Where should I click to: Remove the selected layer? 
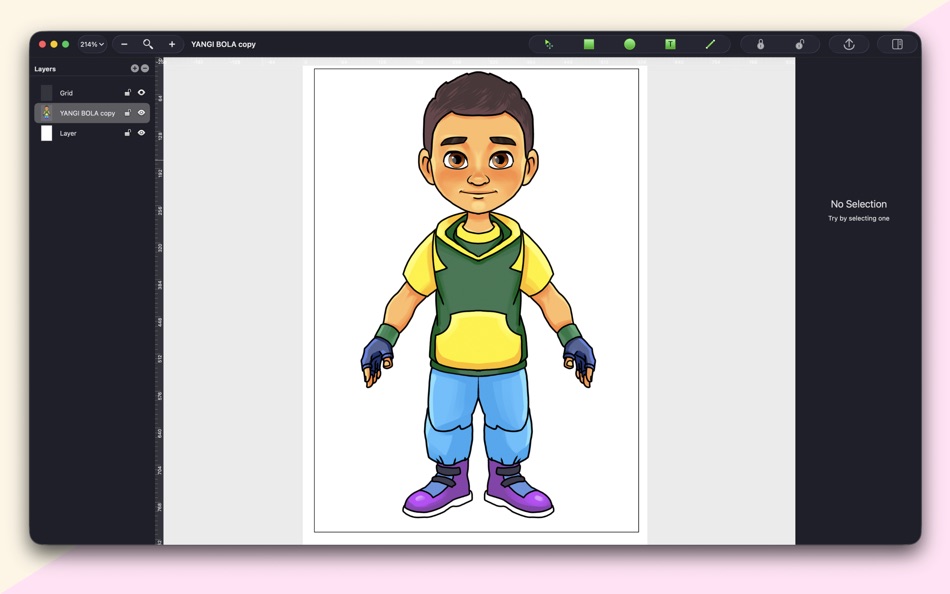pyautogui.click(x=145, y=68)
